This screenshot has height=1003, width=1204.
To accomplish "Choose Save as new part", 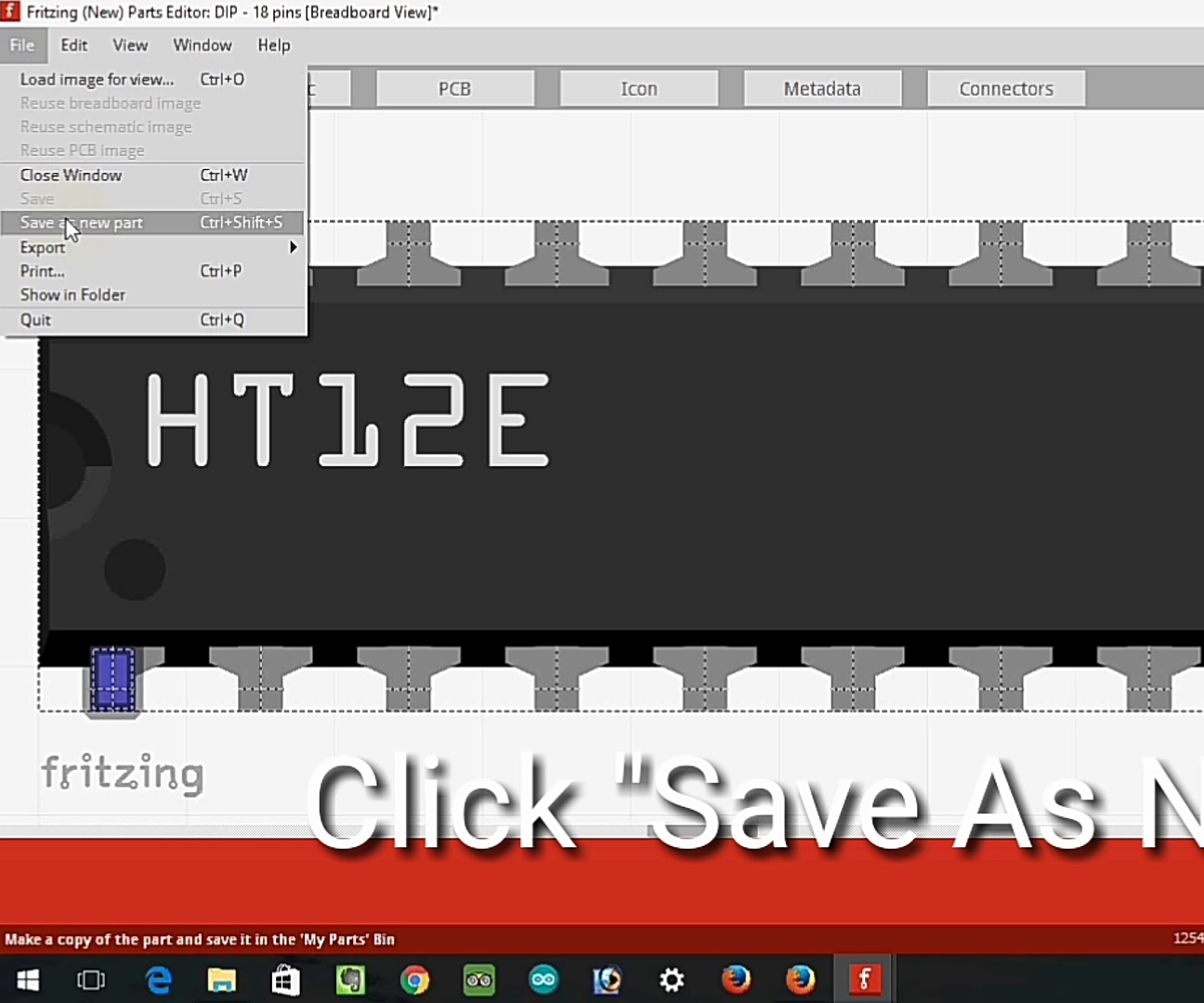I will point(154,223).
